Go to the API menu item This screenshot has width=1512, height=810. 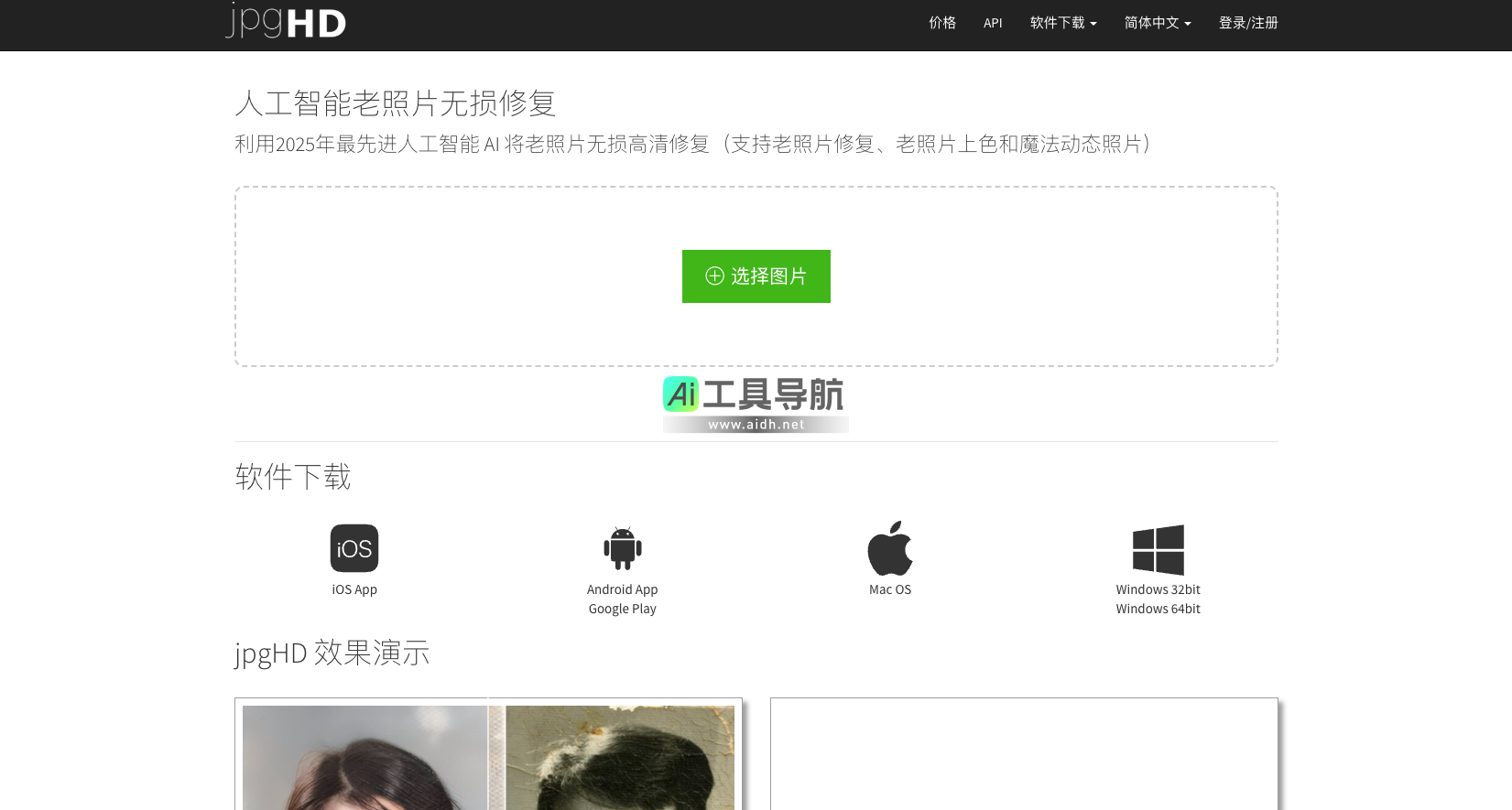(x=993, y=23)
